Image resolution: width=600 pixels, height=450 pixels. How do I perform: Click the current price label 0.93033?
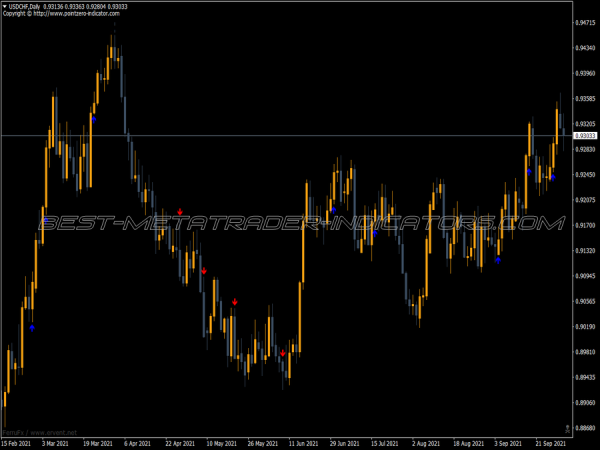point(583,135)
